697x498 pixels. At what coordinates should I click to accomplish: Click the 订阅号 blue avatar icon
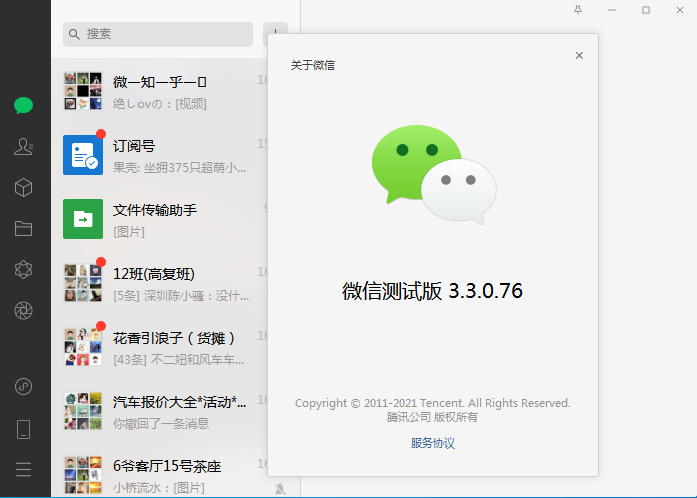[x=83, y=155]
